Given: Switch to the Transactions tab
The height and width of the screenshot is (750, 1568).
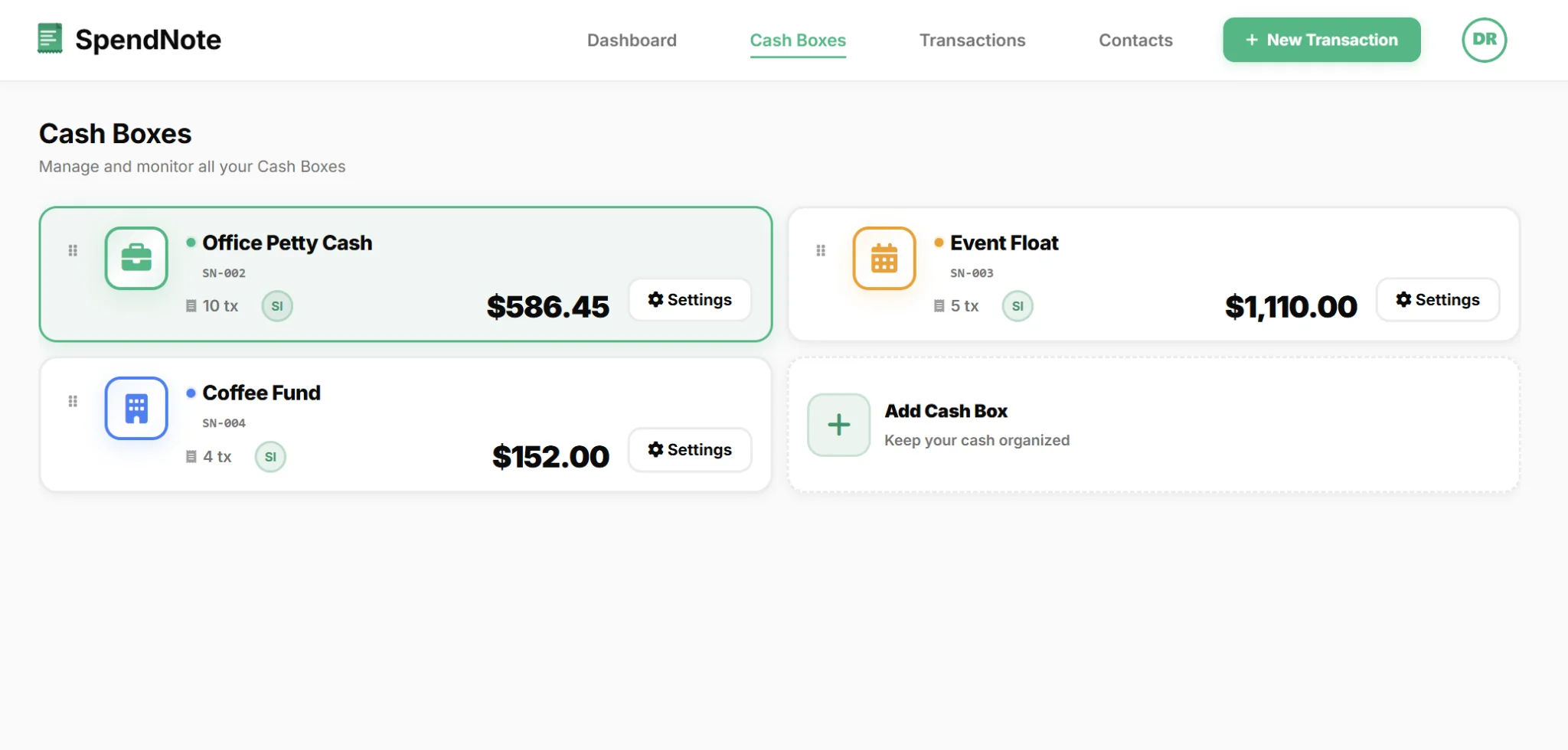Looking at the screenshot, I should point(972,40).
